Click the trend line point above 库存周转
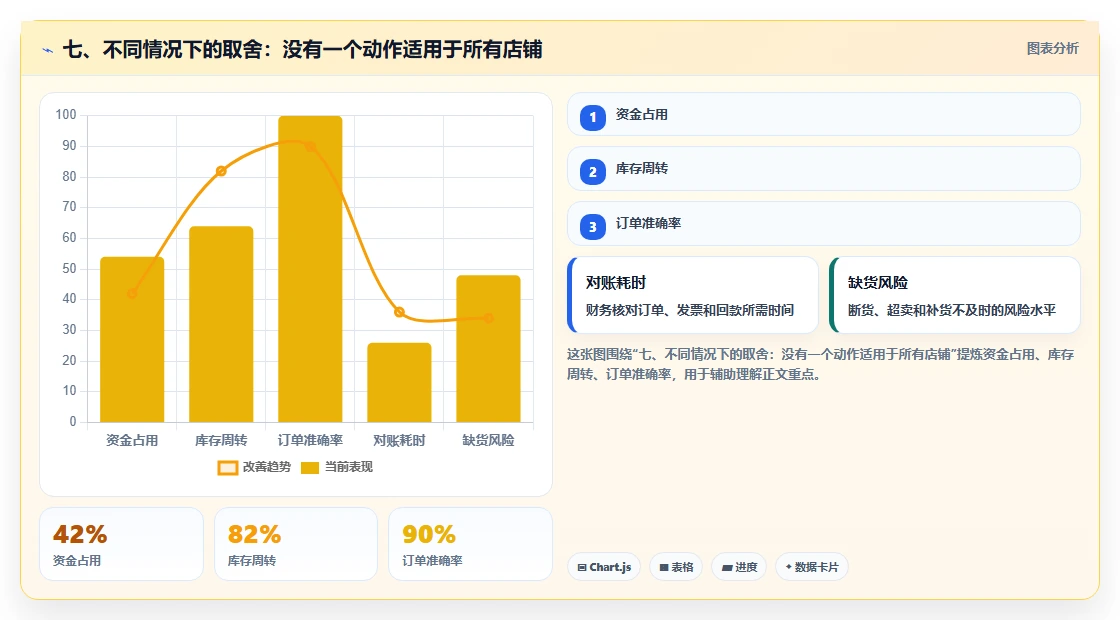 point(221,171)
